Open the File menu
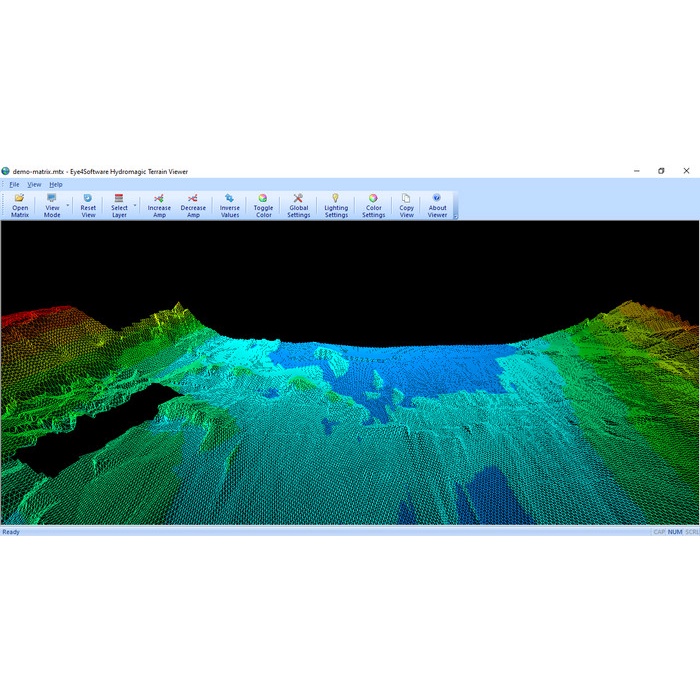700x700 pixels. pos(14,184)
